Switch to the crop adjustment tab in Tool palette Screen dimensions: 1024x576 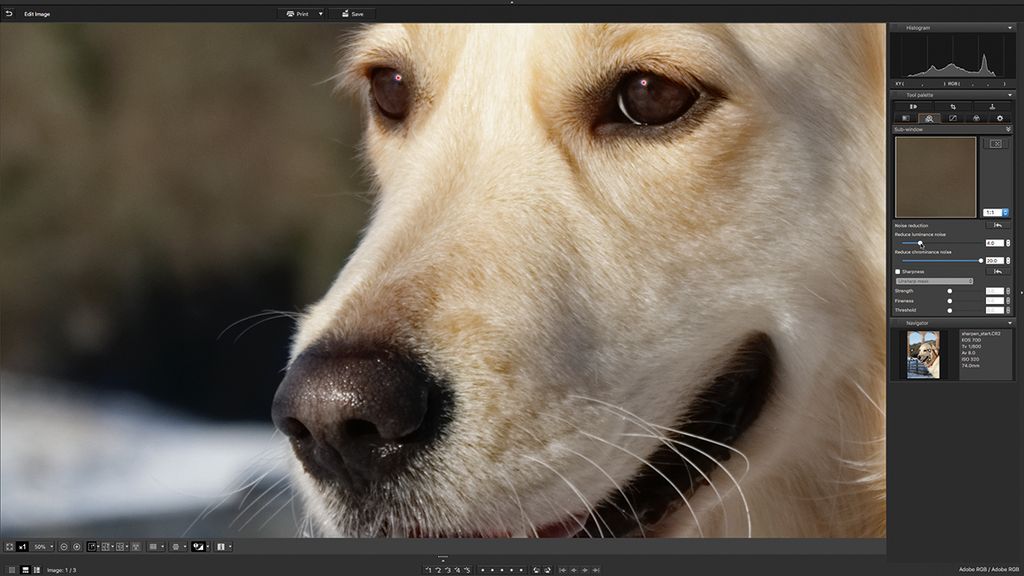coord(955,106)
